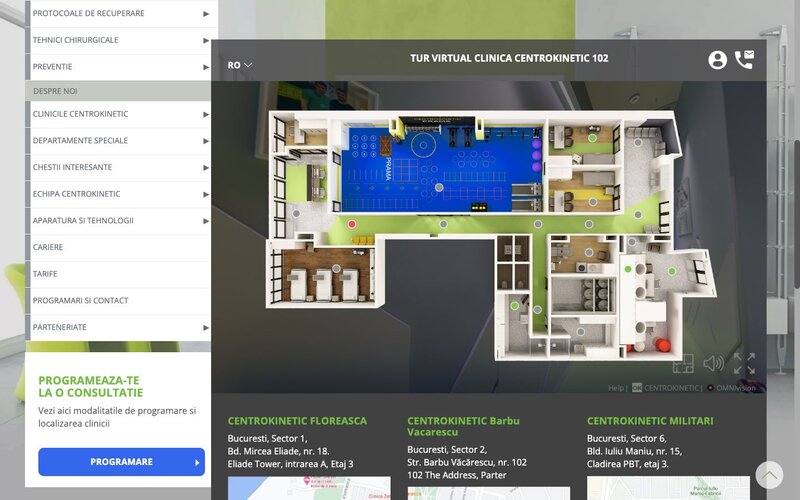Expand the Echipa Centrokinetic submenu
800x500 pixels.
[206, 194]
